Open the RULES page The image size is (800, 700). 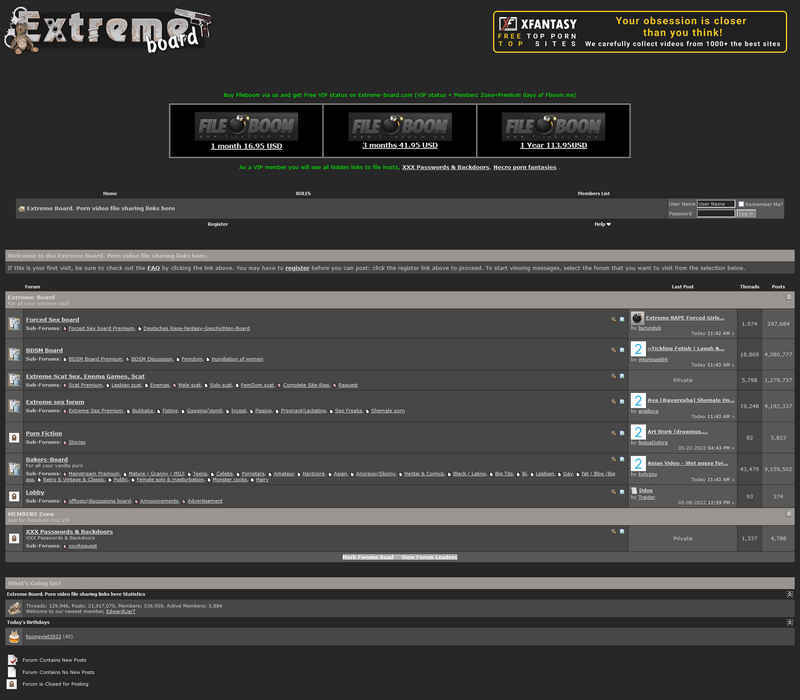pyautogui.click(x=303, y=194)
